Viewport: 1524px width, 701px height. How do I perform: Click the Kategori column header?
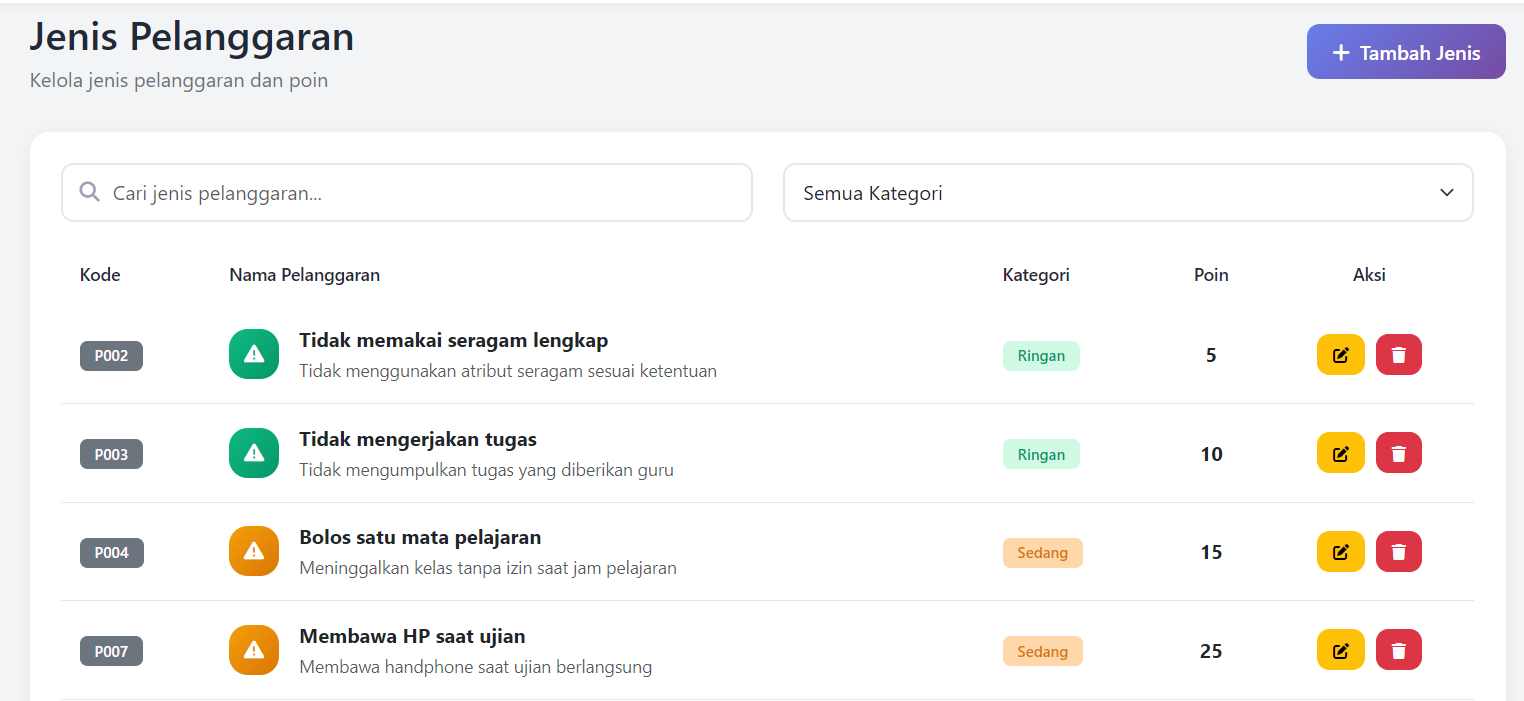click(1036, 275)
